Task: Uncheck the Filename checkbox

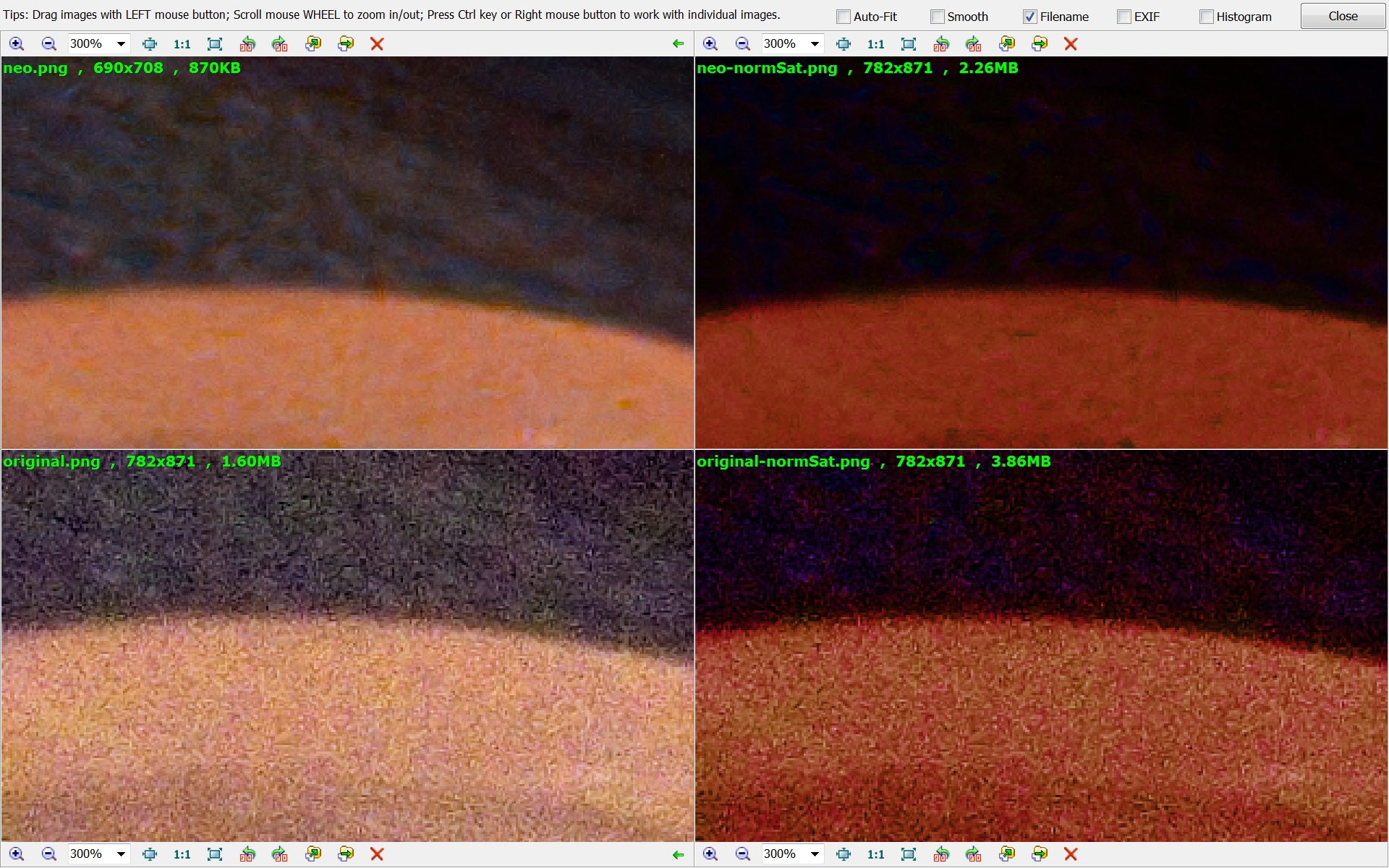Action: point(1030,17)
